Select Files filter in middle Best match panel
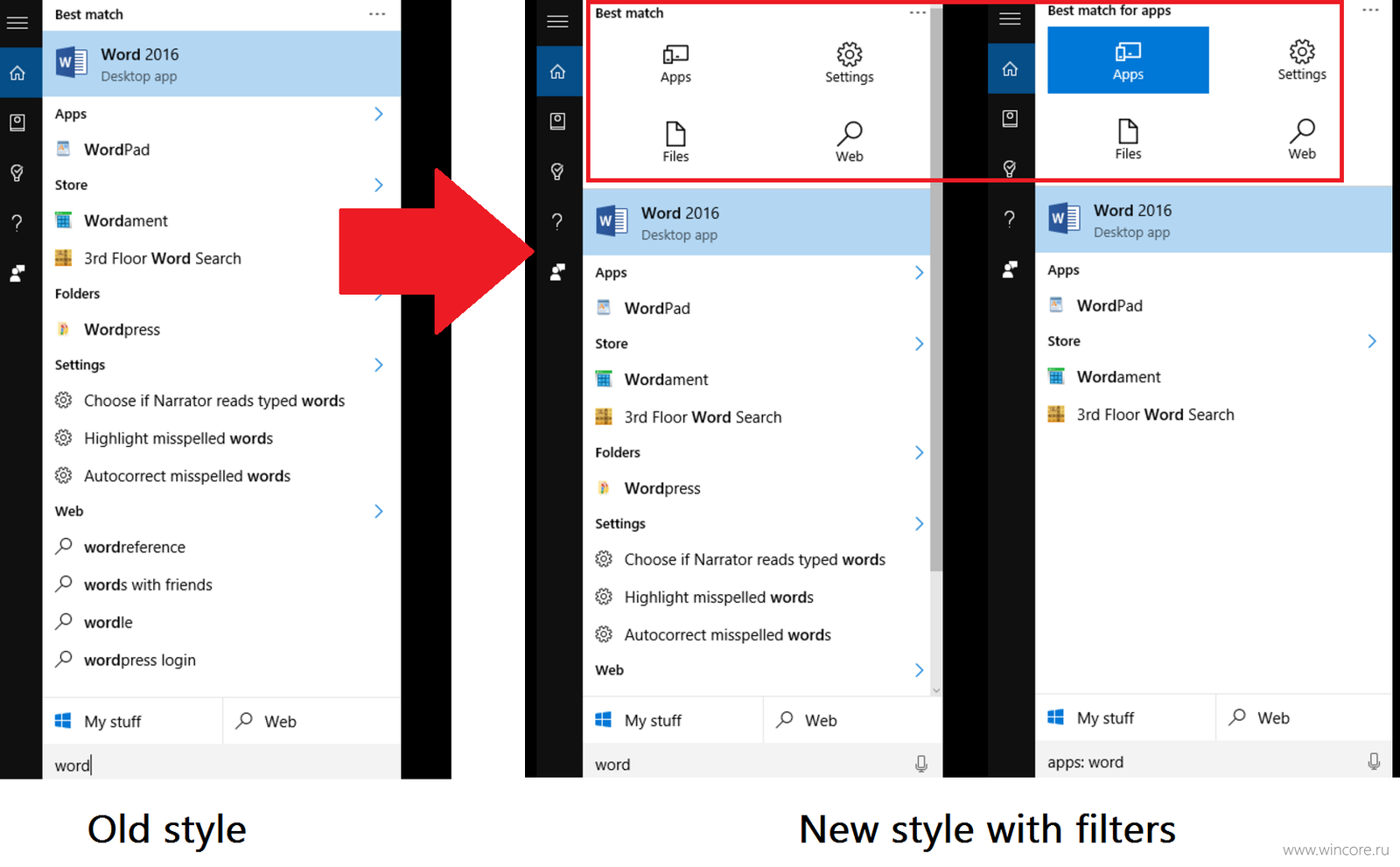Screen dimensions: 1400x867 coord(675,143)
